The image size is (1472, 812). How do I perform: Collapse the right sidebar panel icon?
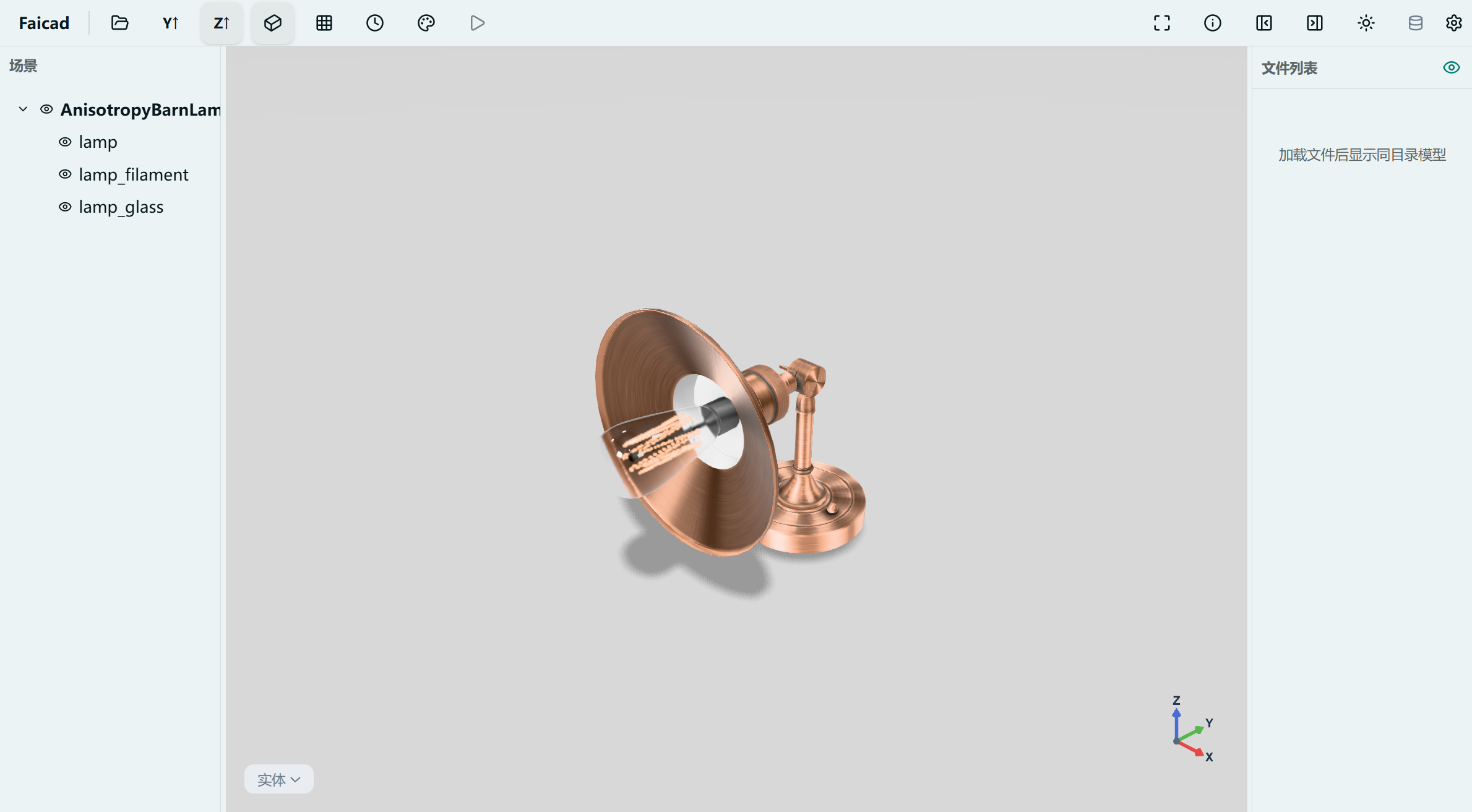pyautogui.click(x=1315, y=23)
